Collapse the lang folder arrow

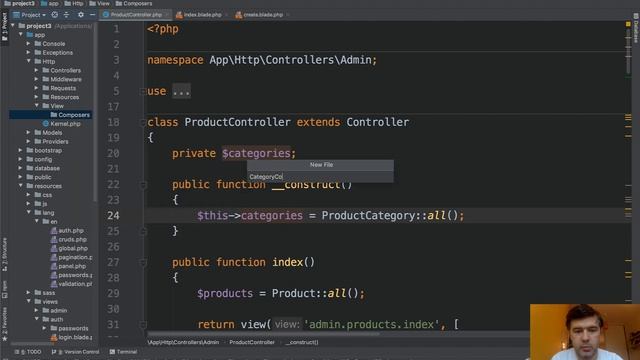pos(28,213)
